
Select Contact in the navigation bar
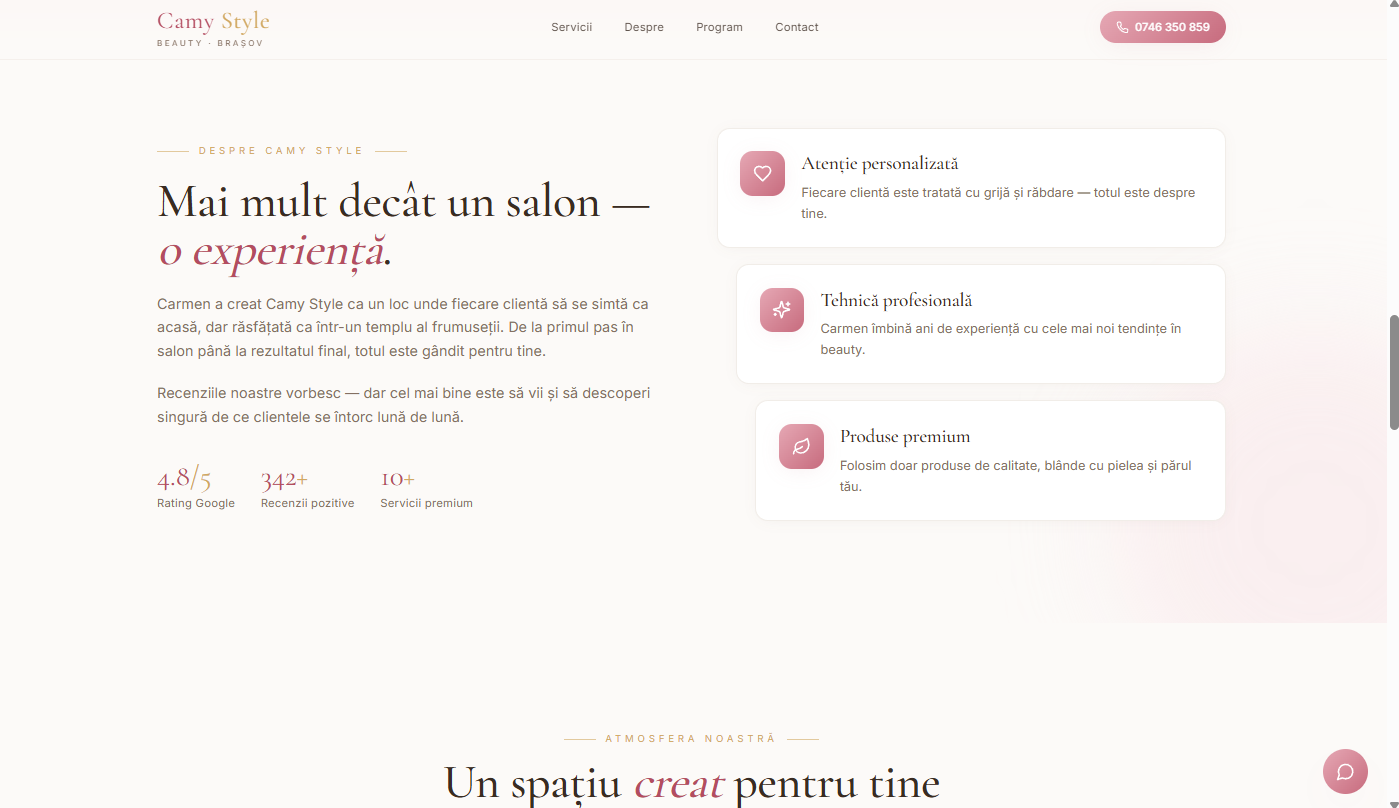tap(797, 27)
